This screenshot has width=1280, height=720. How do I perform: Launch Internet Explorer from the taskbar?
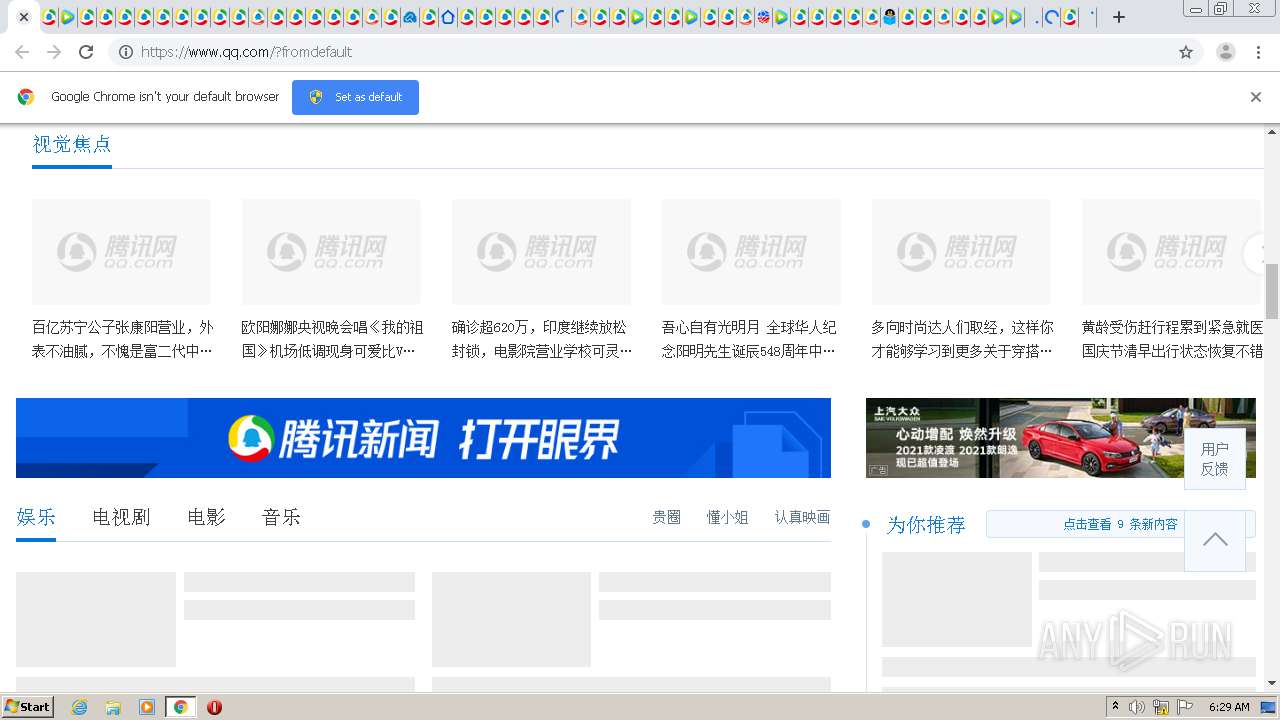80,707
